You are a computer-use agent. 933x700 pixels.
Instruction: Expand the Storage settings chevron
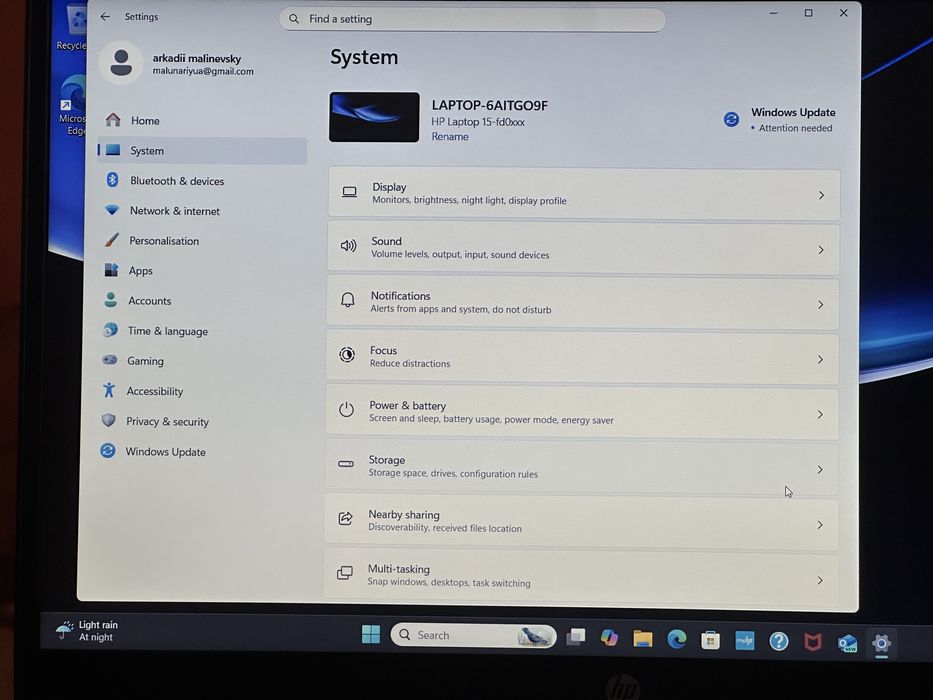(821, 470)
